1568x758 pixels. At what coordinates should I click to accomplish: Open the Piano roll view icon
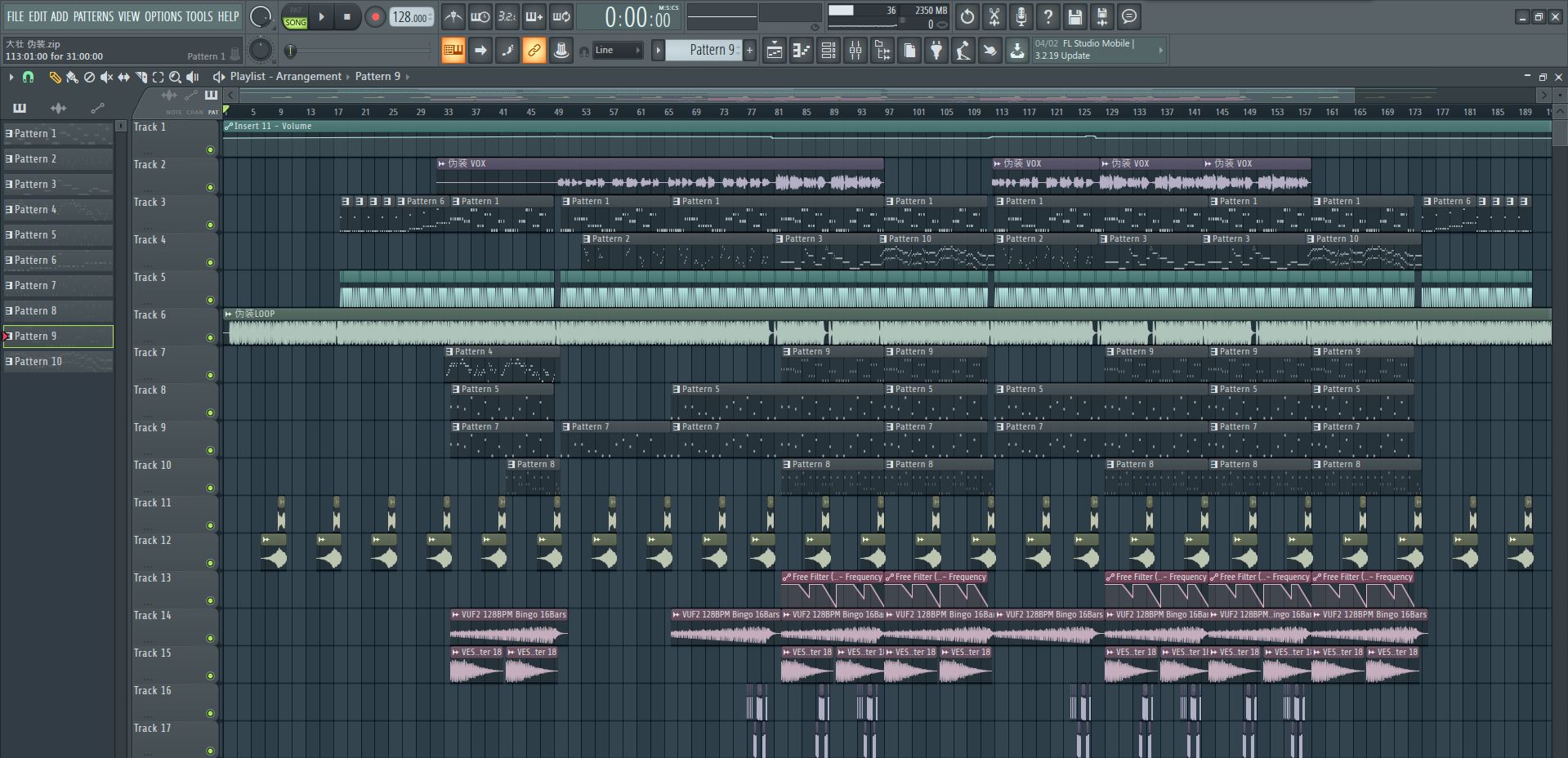[802, 51]
